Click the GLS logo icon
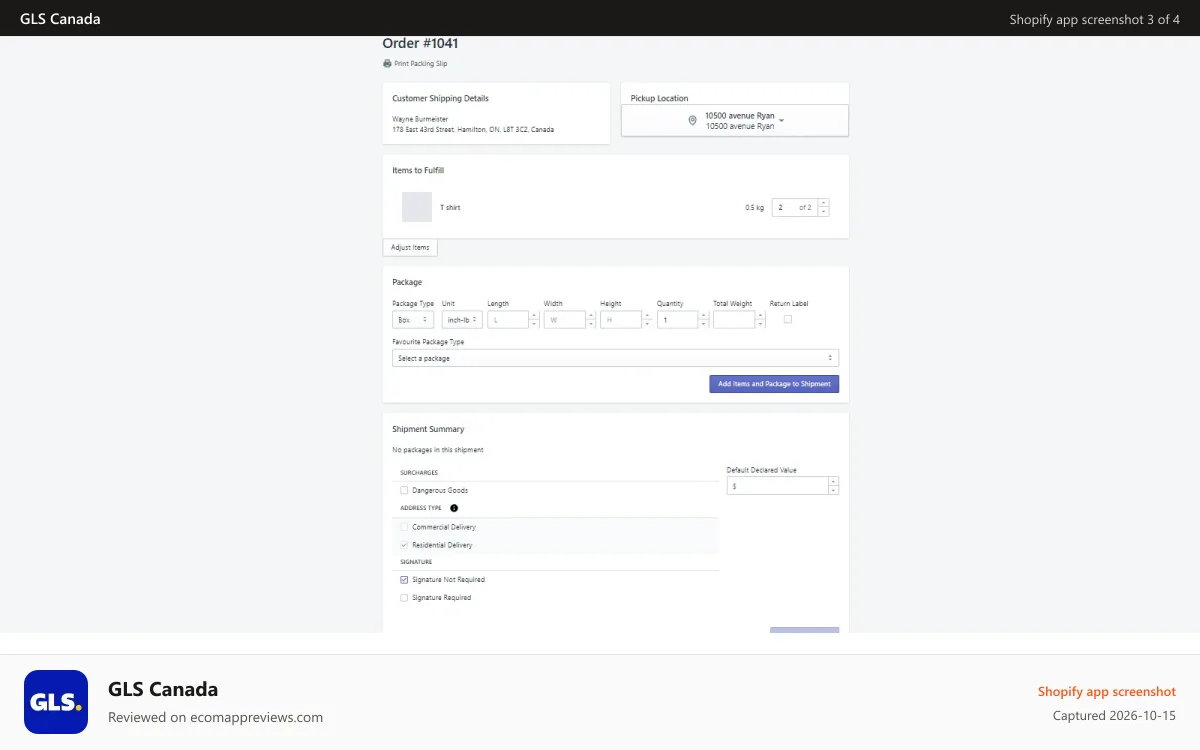The image size is (1200, 750). pos(56,702)
